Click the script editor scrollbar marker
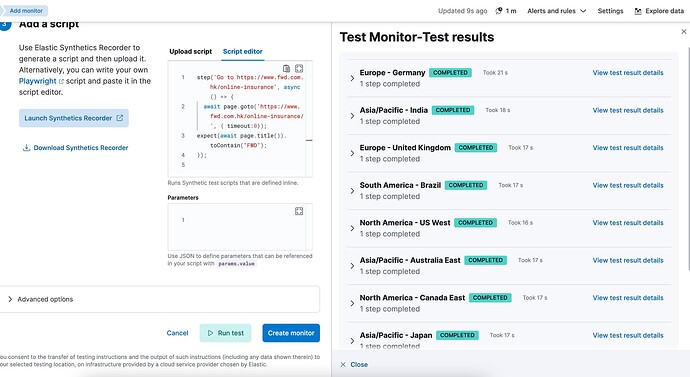The image size is (690, 377). click(x=309, y=140)
